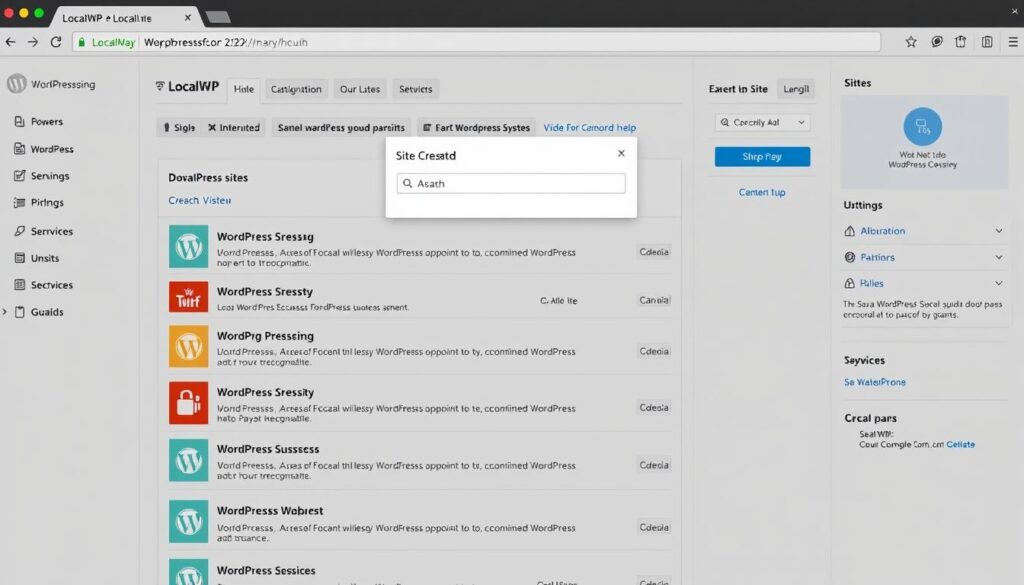The width and height of the screenshot is (1024, 585).
Task: Click the browser address bar
Action: click(x=477, y=42)
